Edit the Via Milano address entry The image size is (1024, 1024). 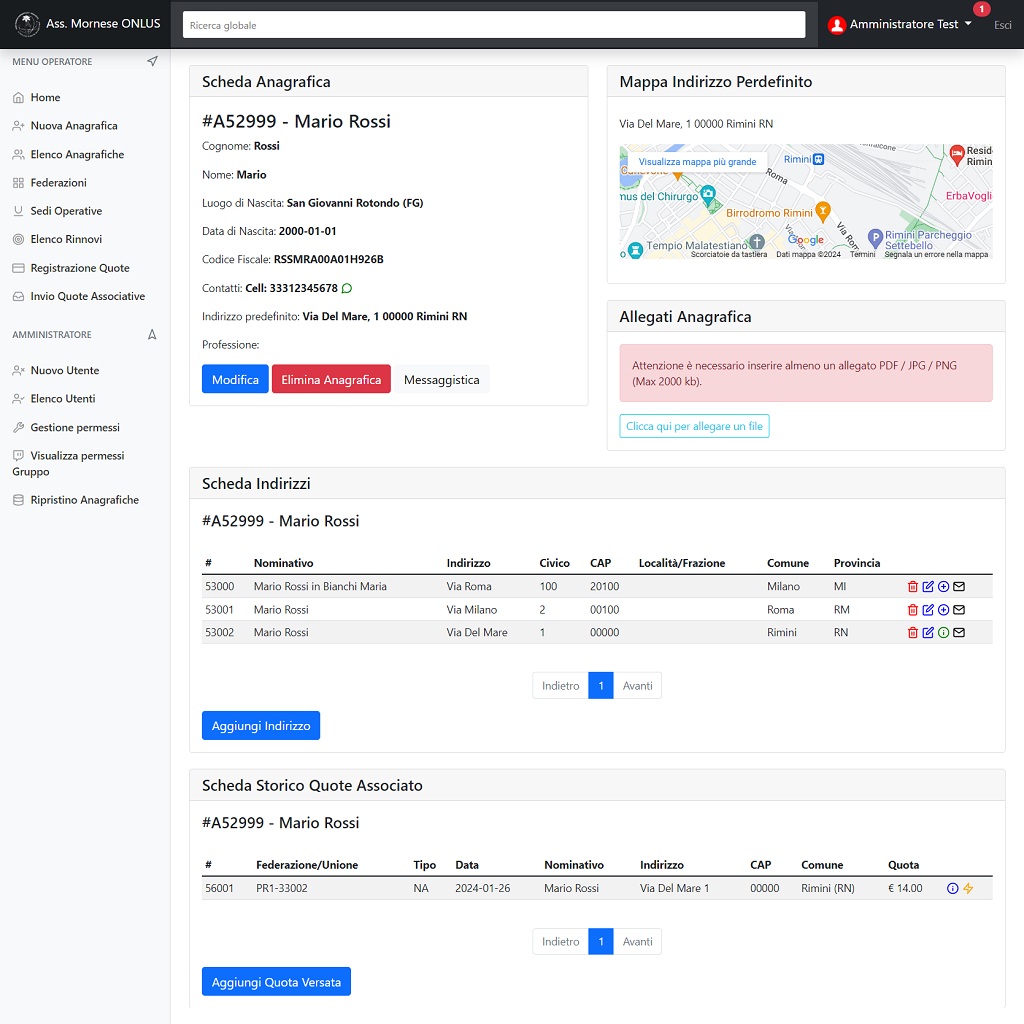[928, 610]
